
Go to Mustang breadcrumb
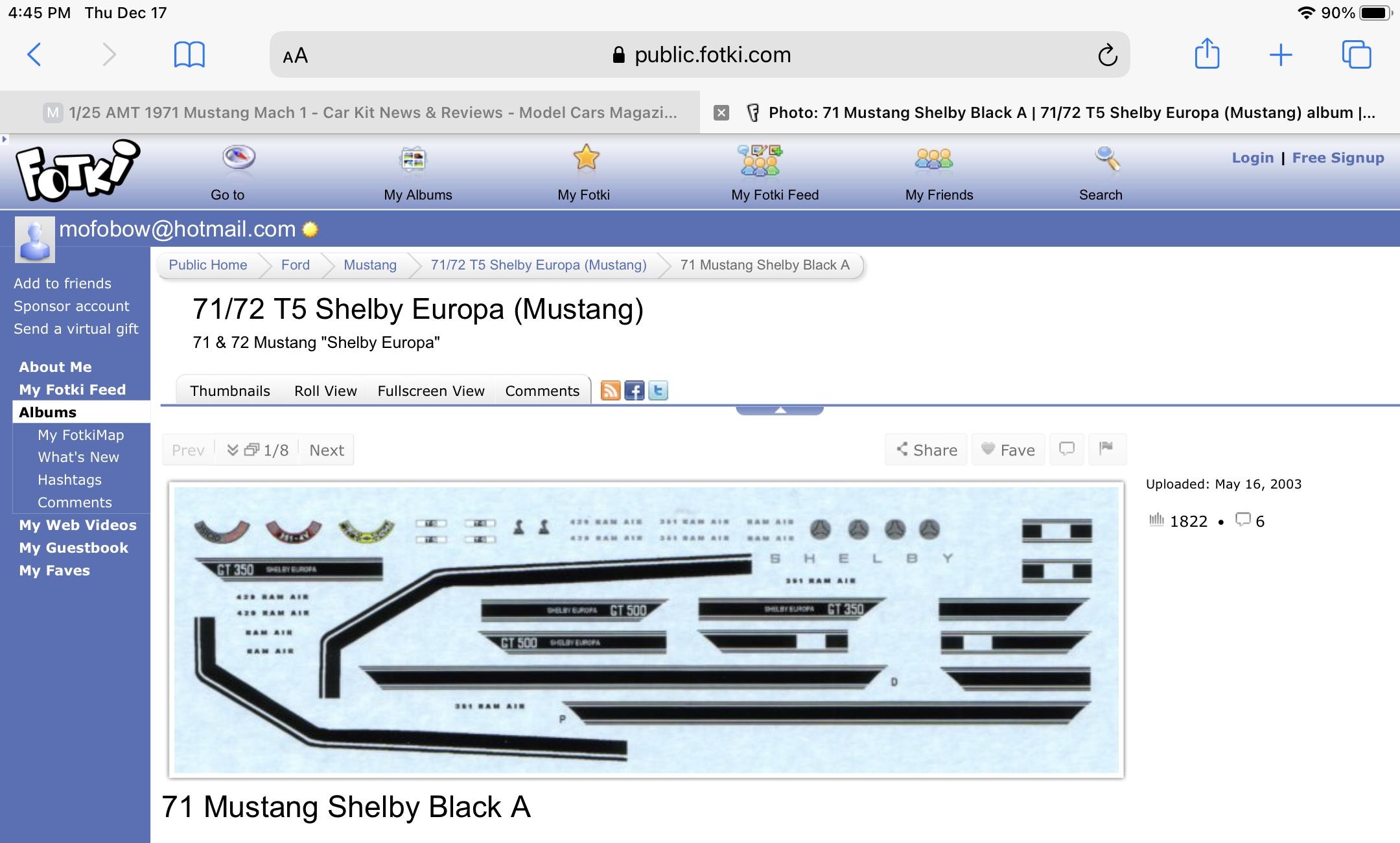(369, 265)
